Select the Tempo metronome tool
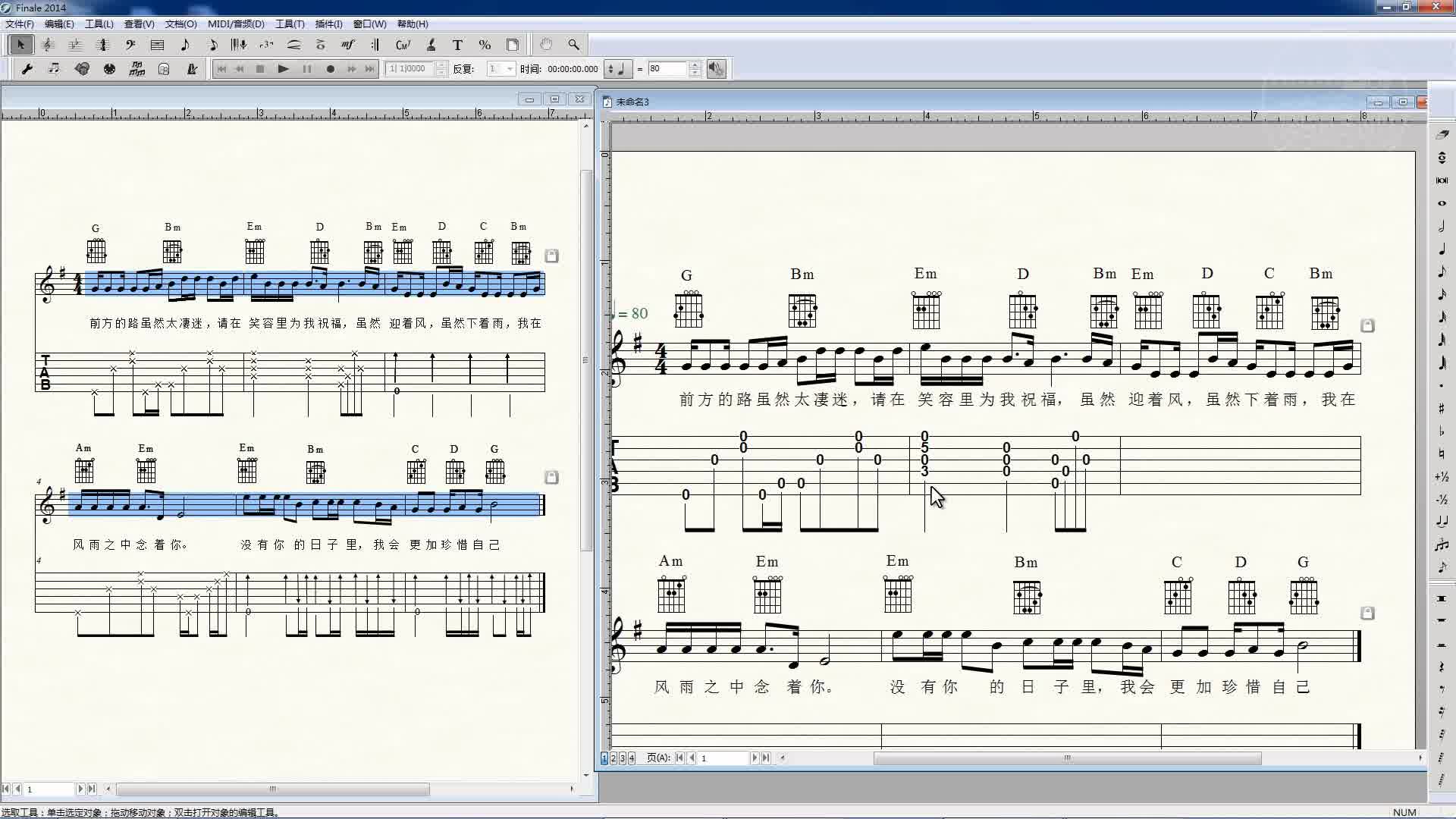This screenshot has height=819, width=1456. (192, 69)
